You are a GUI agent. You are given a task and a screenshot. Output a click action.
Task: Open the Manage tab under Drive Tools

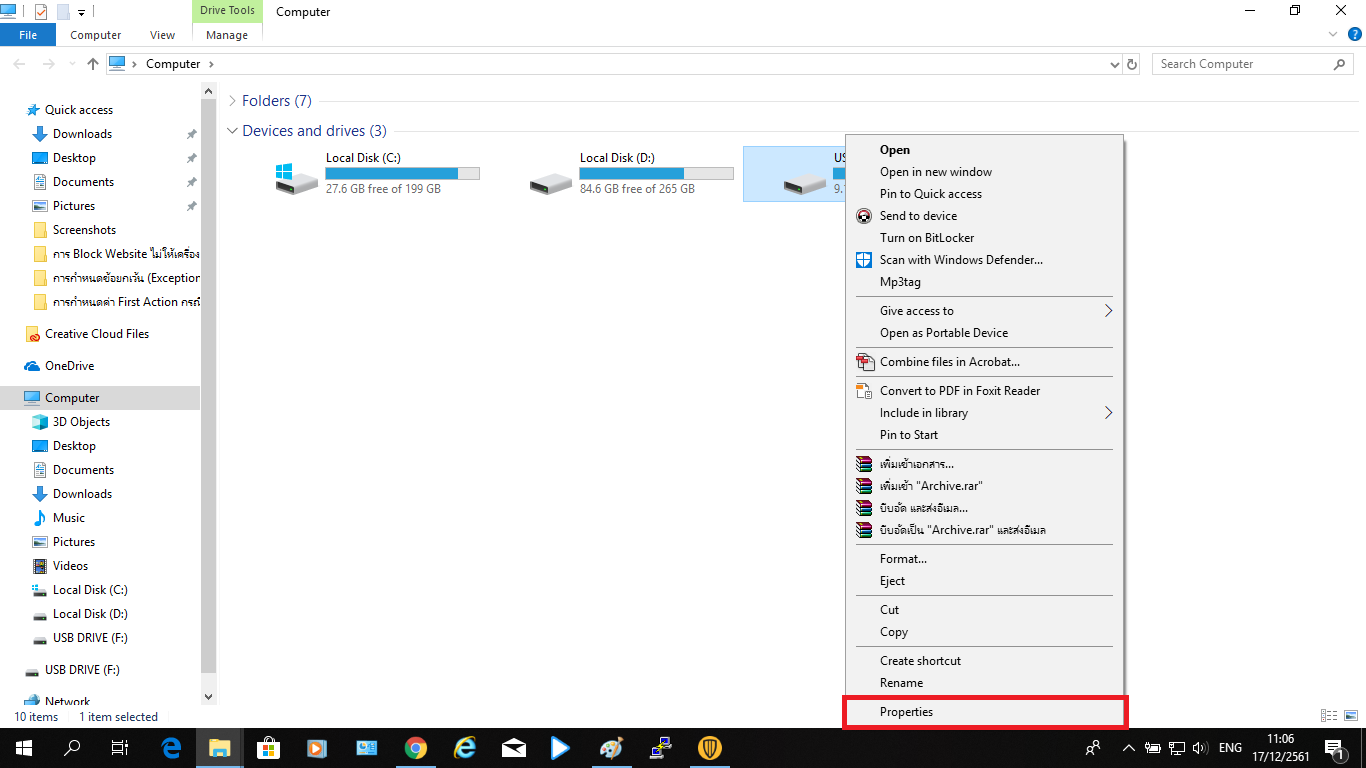click(x=227, y=35)
